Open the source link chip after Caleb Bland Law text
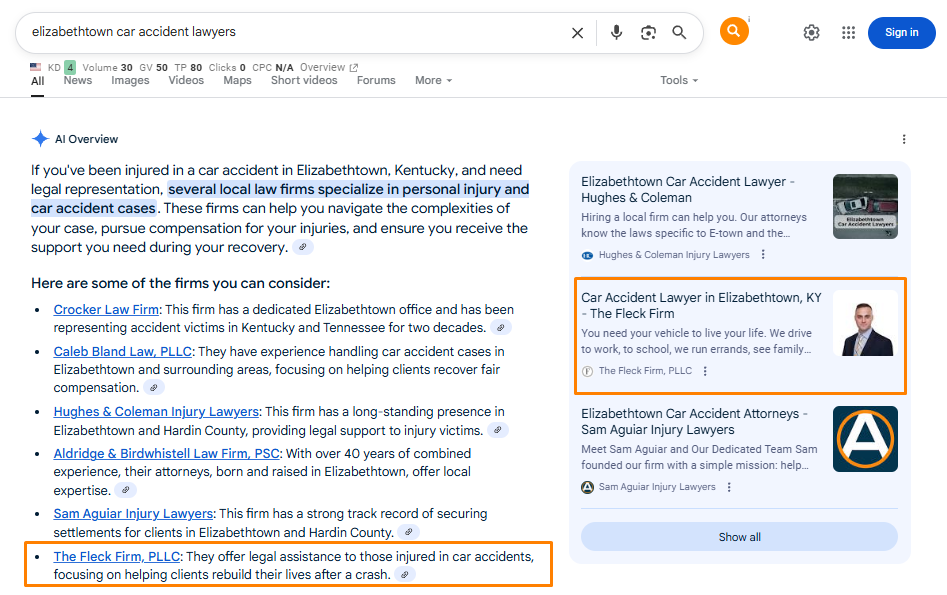Image resolution: width=947 pixels, height=595 pixels. pyautogui.click(x=153, y=388)
